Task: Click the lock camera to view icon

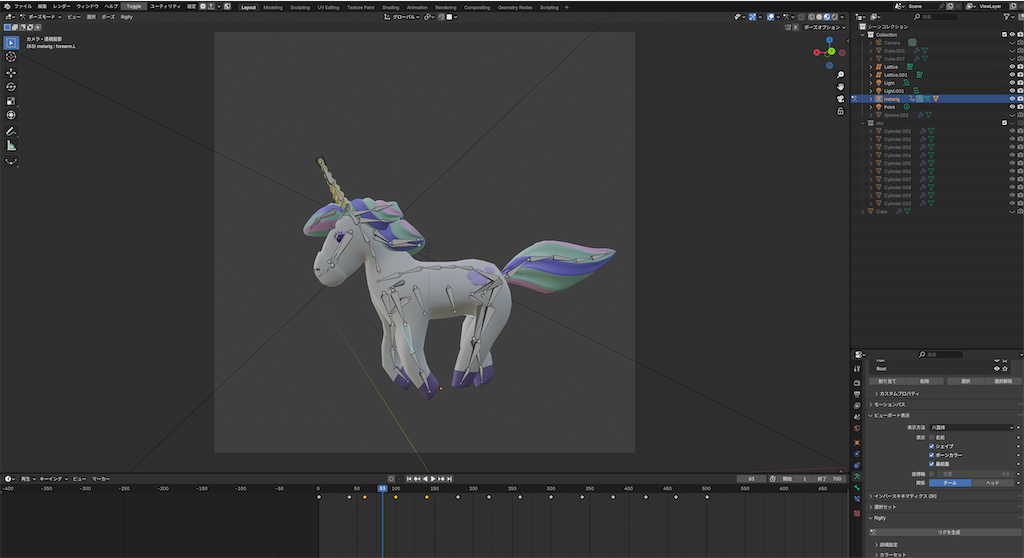Action: [840, 111]
